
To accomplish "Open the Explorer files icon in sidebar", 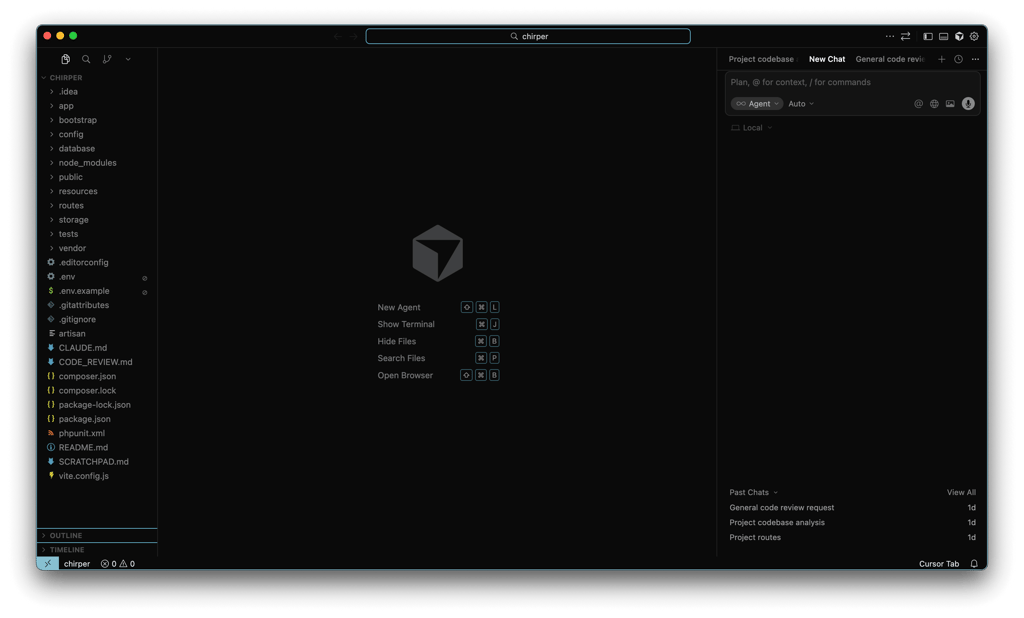I will tap(65, 59).
